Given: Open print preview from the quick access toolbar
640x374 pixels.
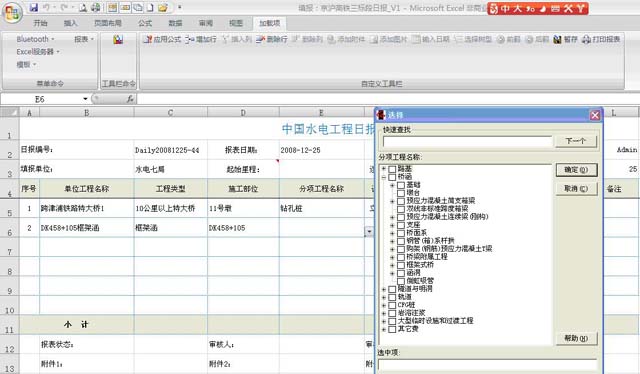Looking at the screenshot, I should pyautogui.click(x=83, y=7).
